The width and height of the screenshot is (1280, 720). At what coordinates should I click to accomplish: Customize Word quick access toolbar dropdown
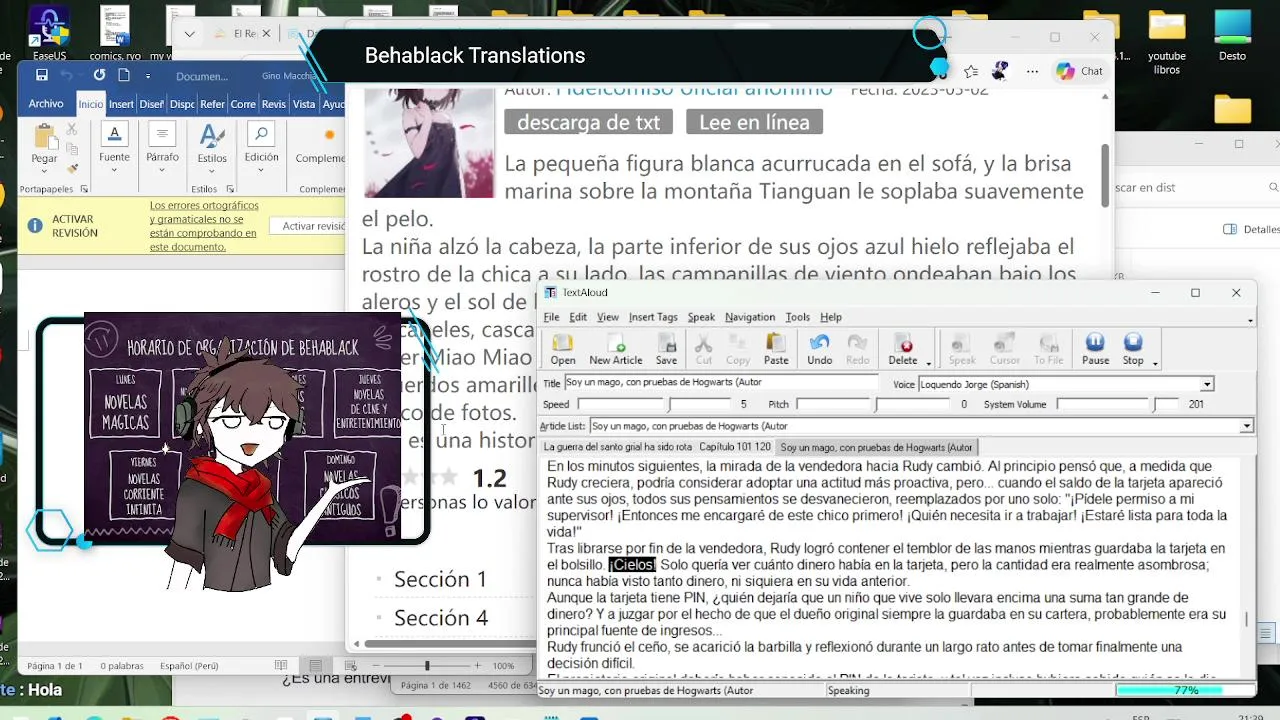click(x=148, y=75)
